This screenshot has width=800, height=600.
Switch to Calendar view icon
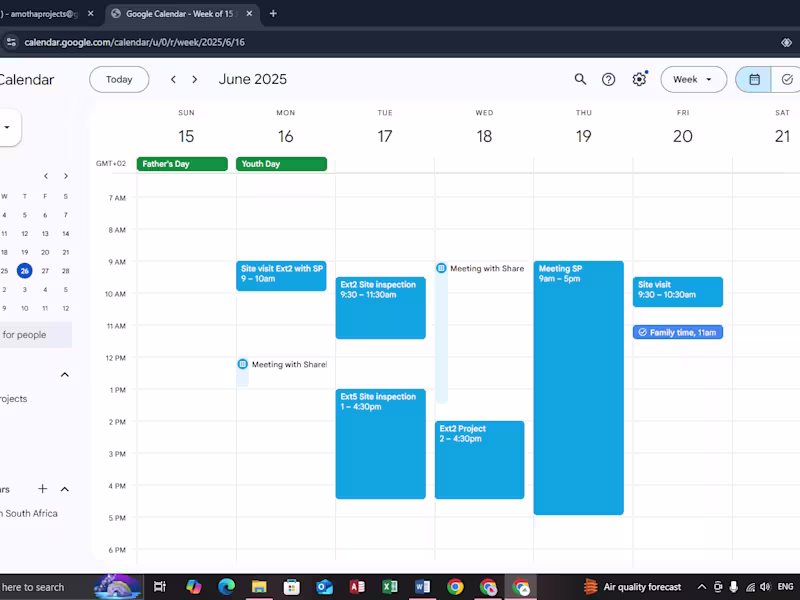click(754, 79)
